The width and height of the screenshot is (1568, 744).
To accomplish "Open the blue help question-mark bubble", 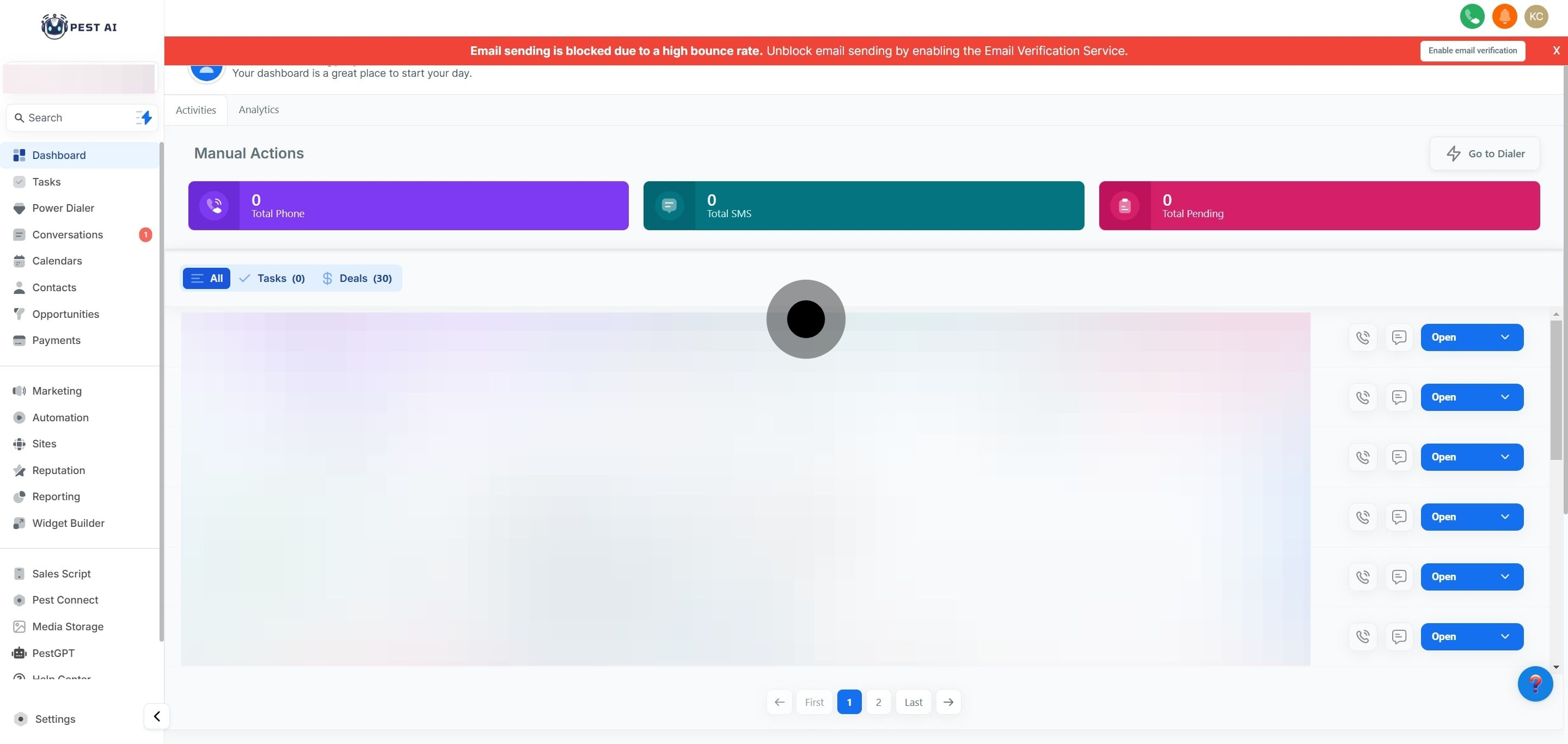I will tap(1535, 684).
